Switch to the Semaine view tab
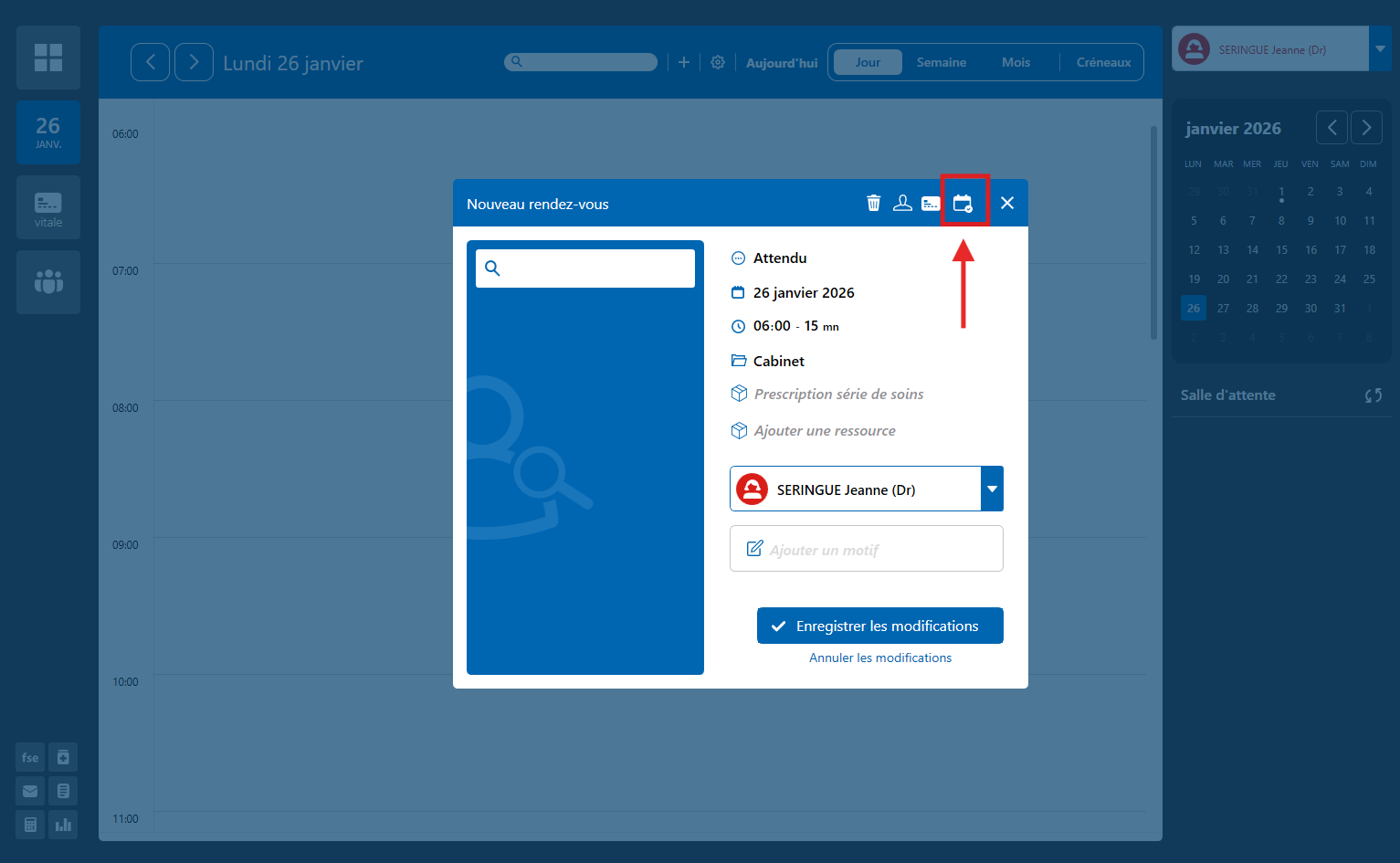This screenshot has width=1400, height=863. (941, 62)
